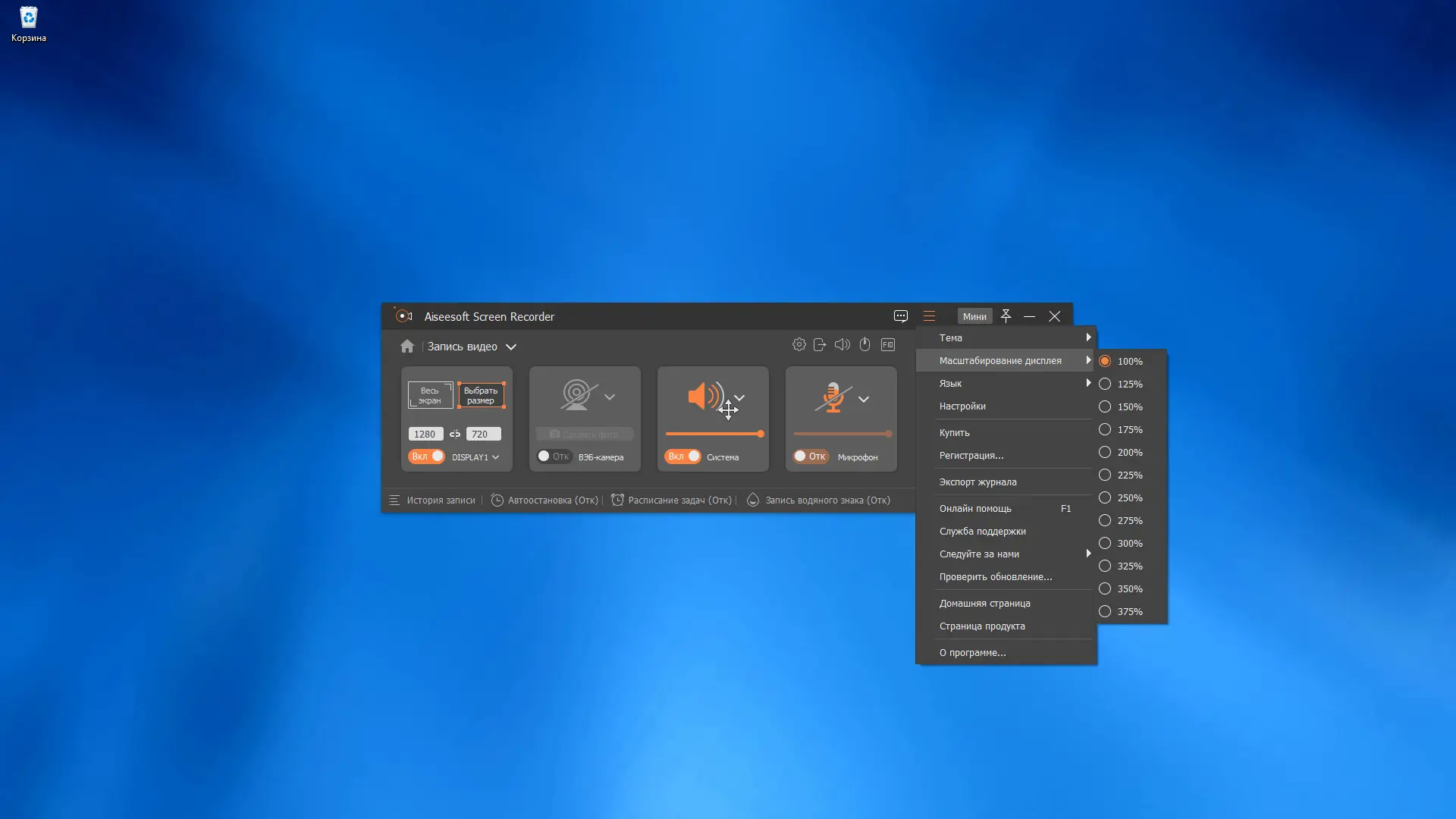Click the Home icon in recorder
The height and width of the screenshot is (819, 1456).
(407, 347)
